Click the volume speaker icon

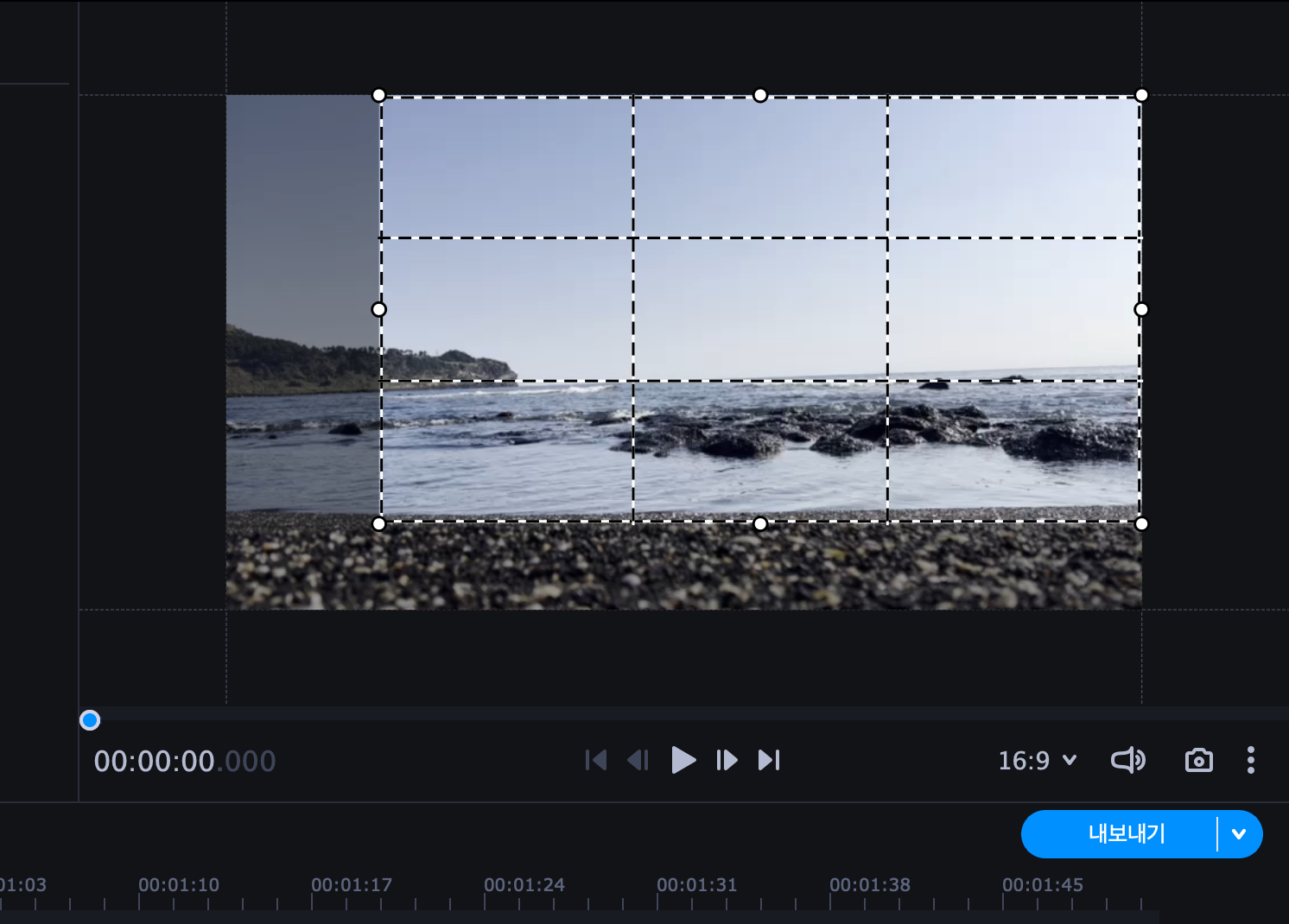(1127, 760)
